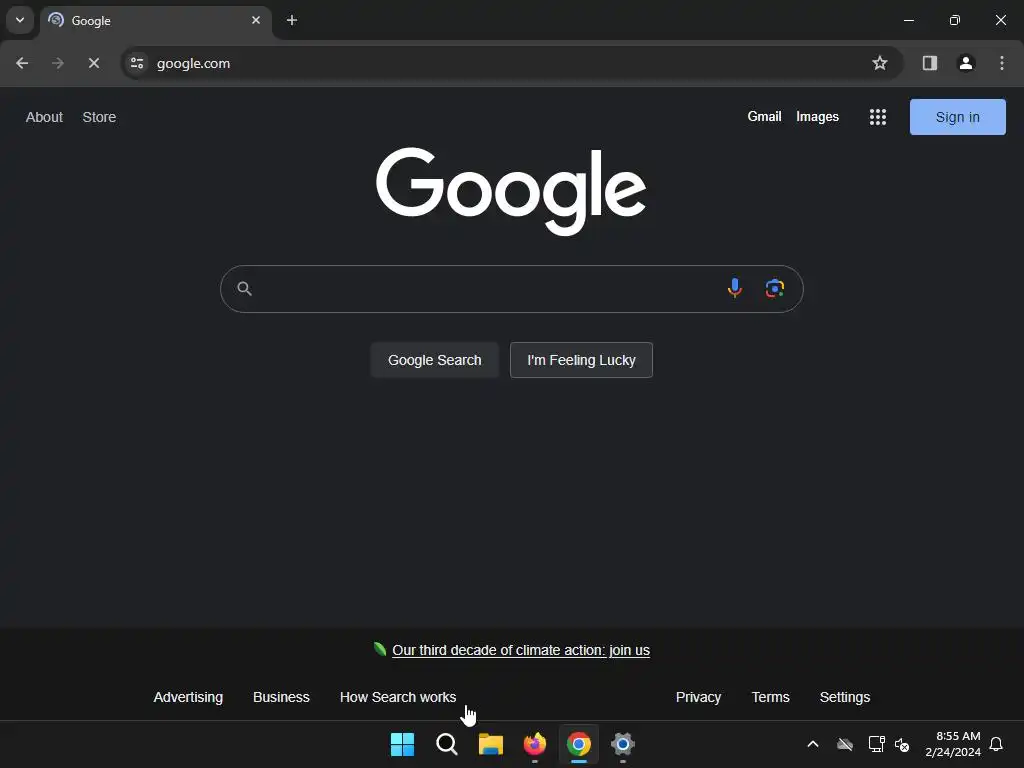The width and height of the screenshot is (1024, 768).
Task: Click the magnifier icon in search box
Action: 244,289
